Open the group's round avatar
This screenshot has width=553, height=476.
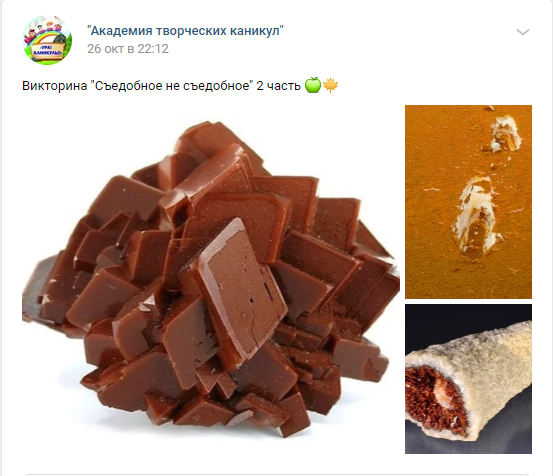[47, 40]
